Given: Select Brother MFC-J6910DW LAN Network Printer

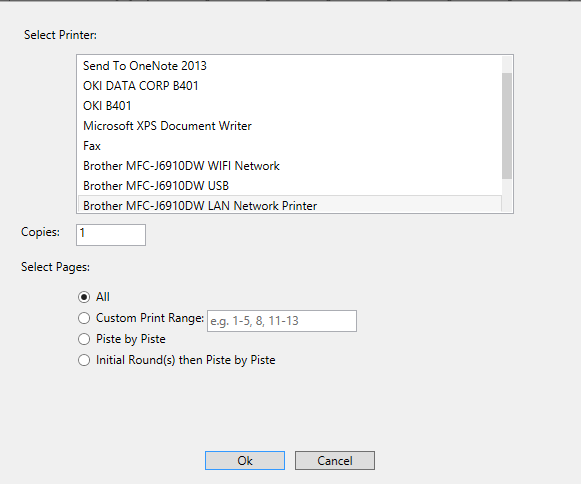Looking at the screenshot, I should pyautogui.click(x=290, y=204).
